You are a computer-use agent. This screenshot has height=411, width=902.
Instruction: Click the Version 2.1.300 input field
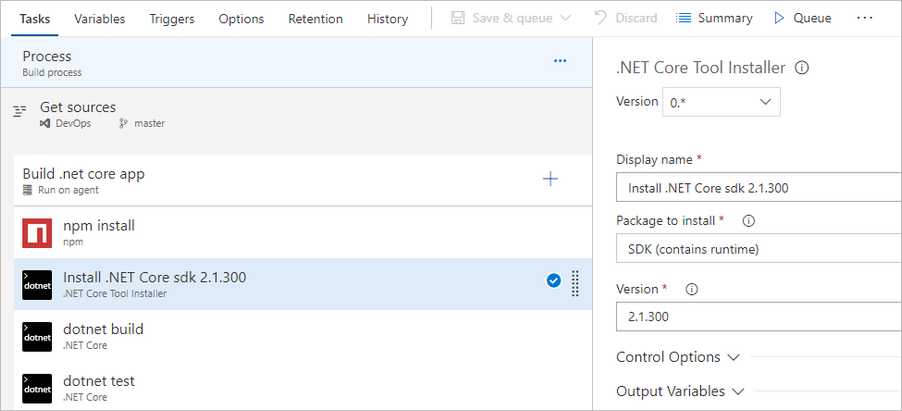tap(759, 317)
